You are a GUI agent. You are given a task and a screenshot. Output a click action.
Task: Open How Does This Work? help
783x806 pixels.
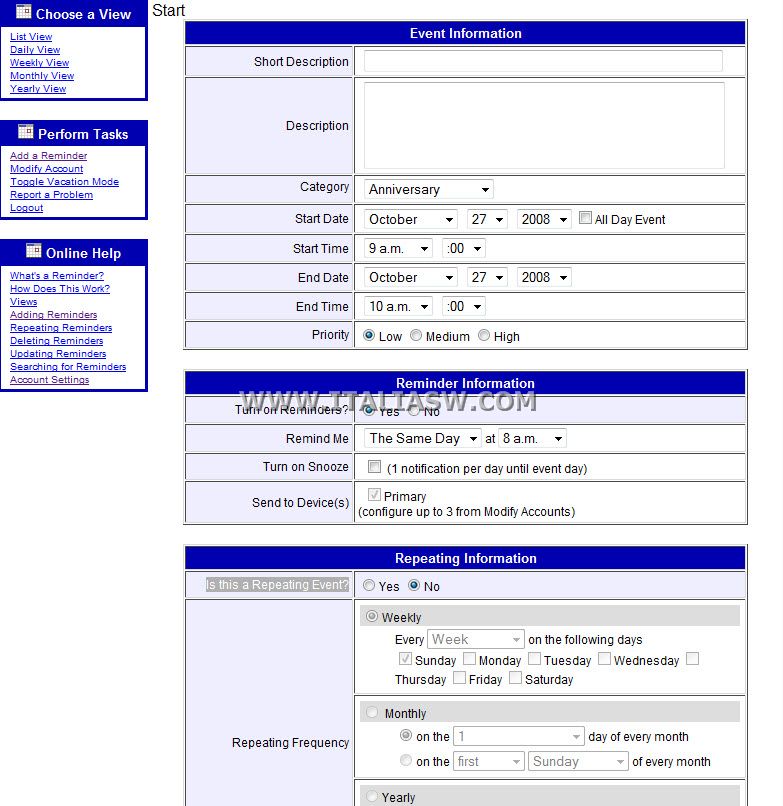point(60,288)
